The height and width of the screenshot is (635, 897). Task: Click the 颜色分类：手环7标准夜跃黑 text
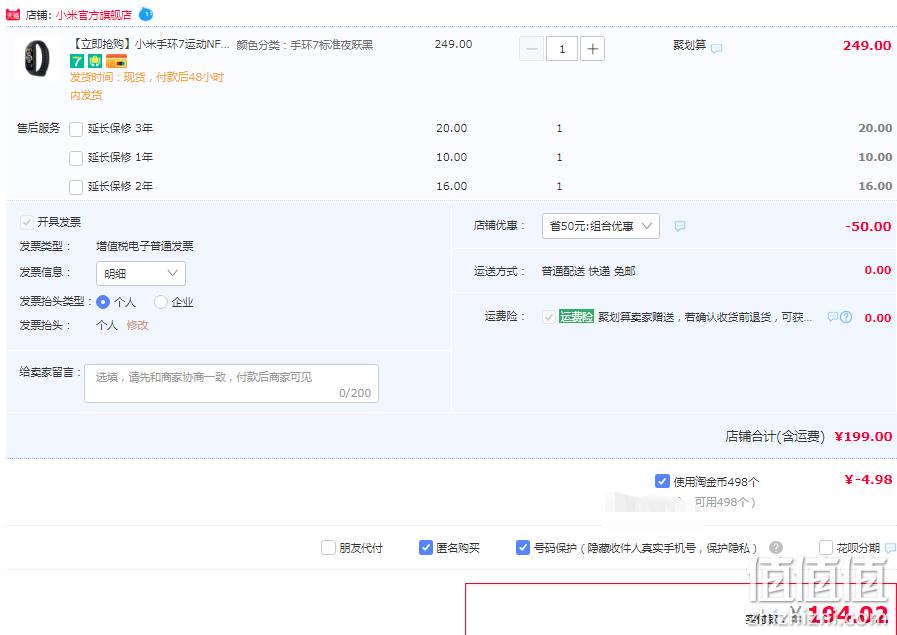tap(305, 45)
